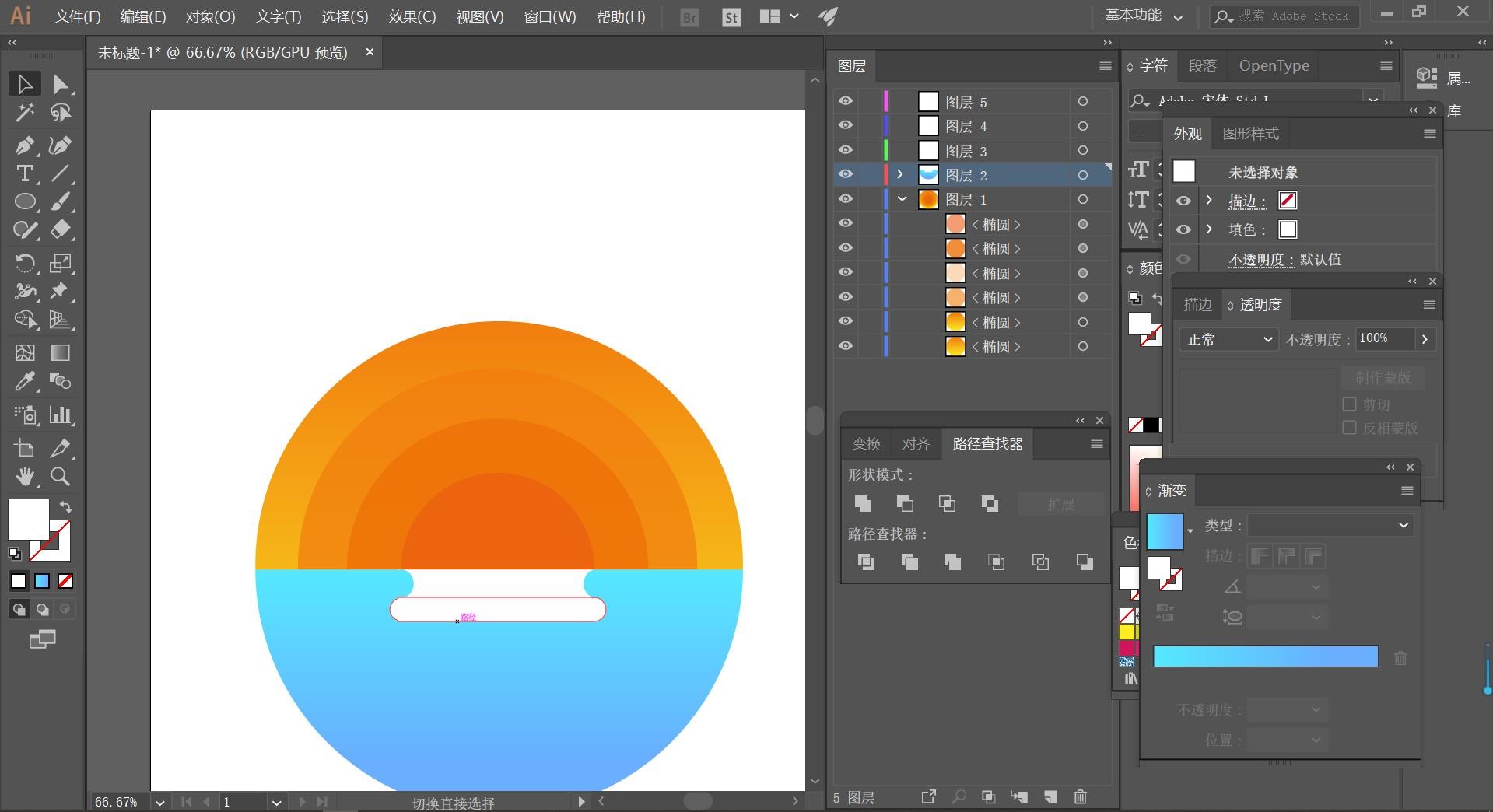Enable the 剪切 checkbox

tap(1350, 404)
